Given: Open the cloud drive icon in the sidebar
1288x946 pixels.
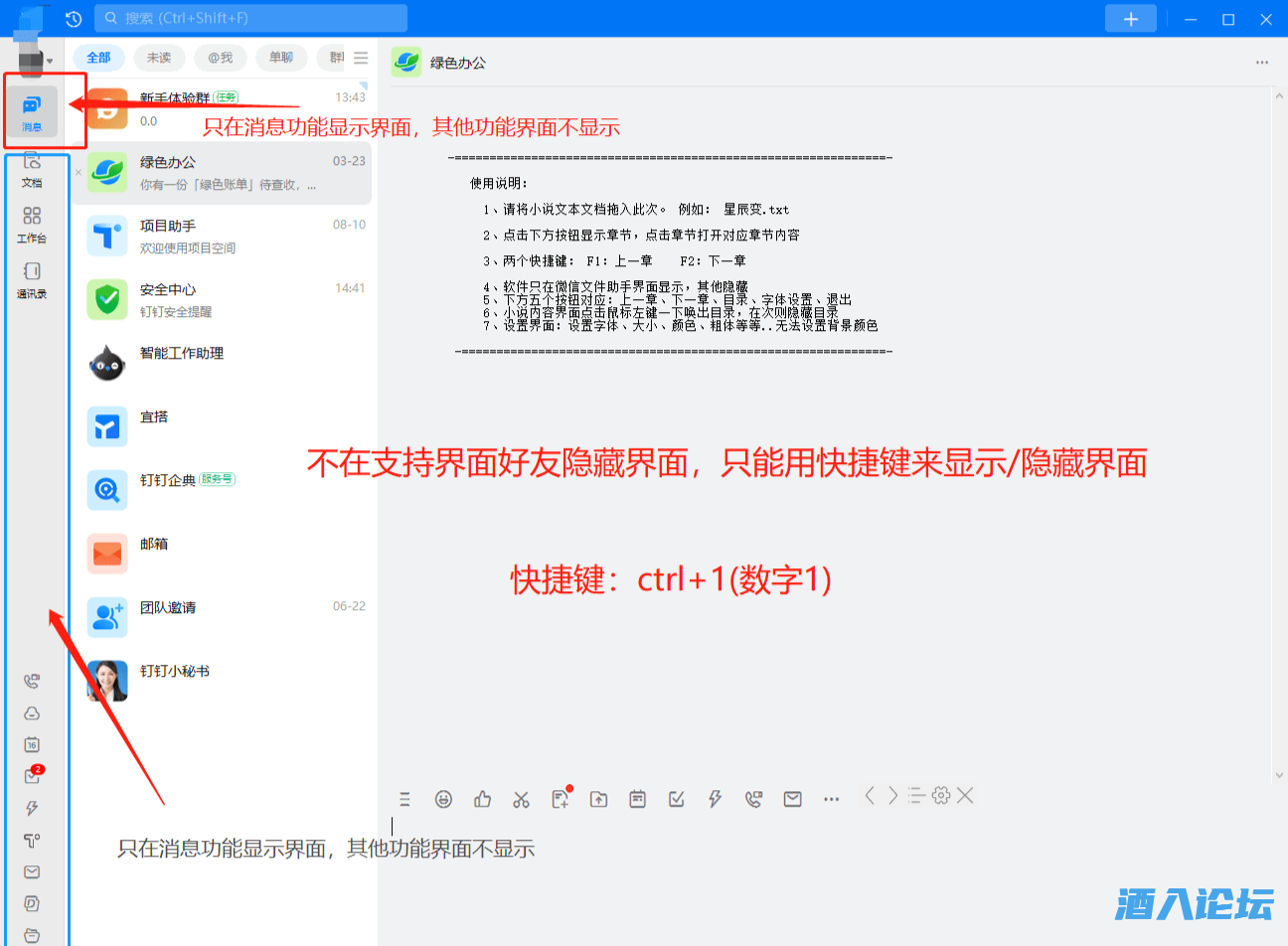Looking at the screenshot, I should click(32, 713).
